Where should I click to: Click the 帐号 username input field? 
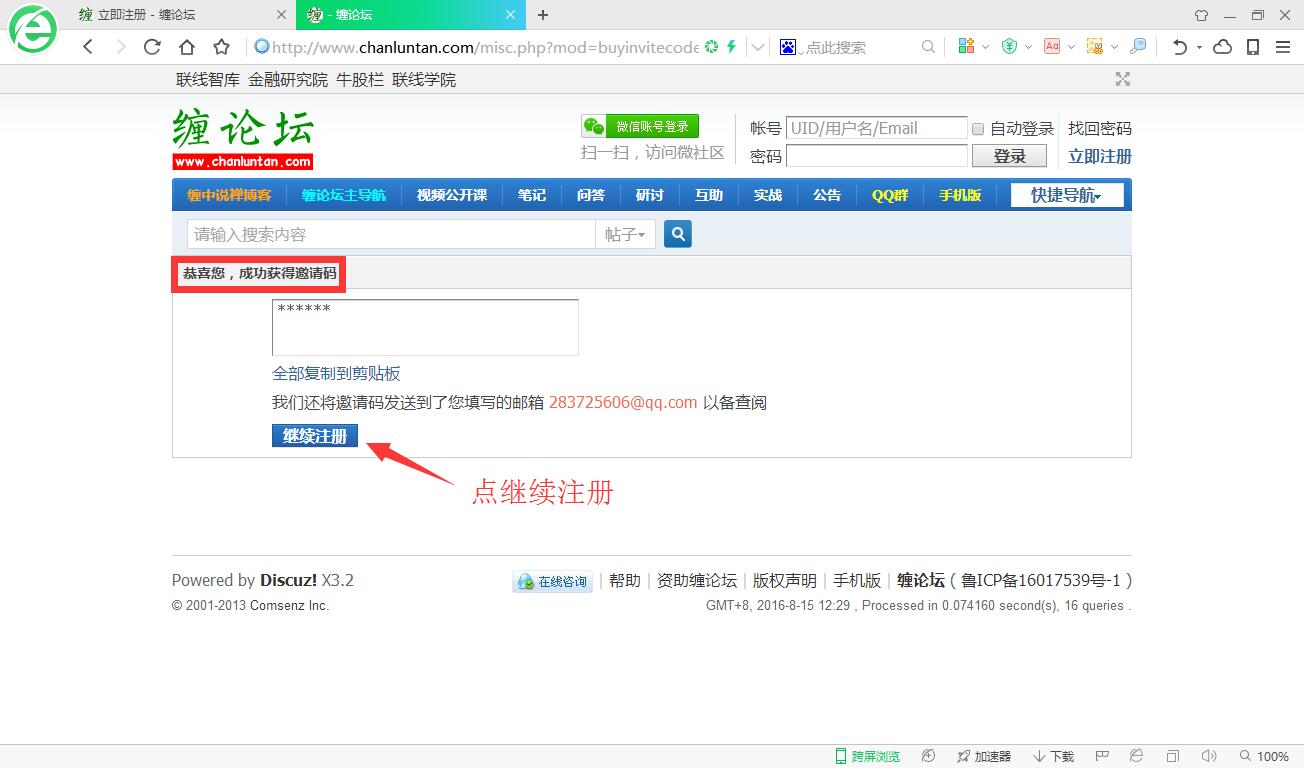pyautogui.click(x=876, y=128)
